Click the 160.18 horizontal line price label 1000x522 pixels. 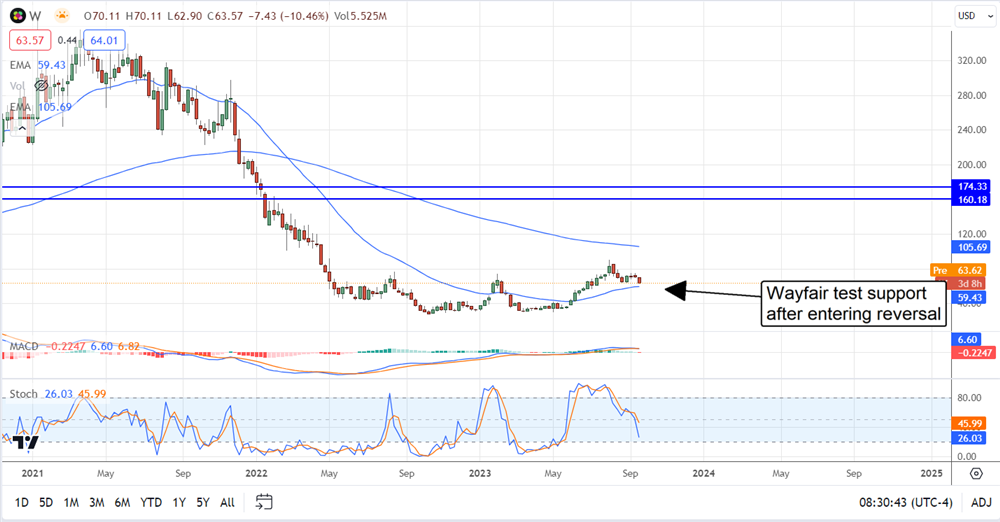pos(971,200)
